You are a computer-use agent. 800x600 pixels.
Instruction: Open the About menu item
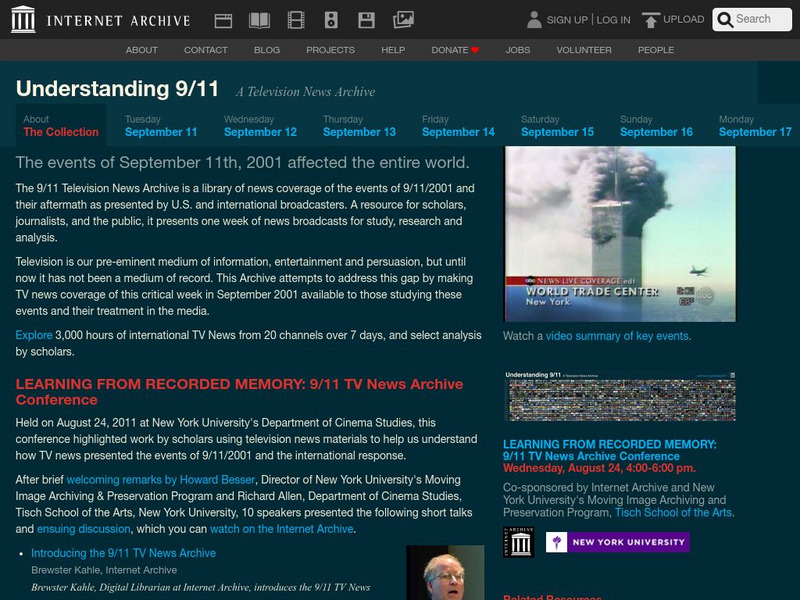click(141, 50)
